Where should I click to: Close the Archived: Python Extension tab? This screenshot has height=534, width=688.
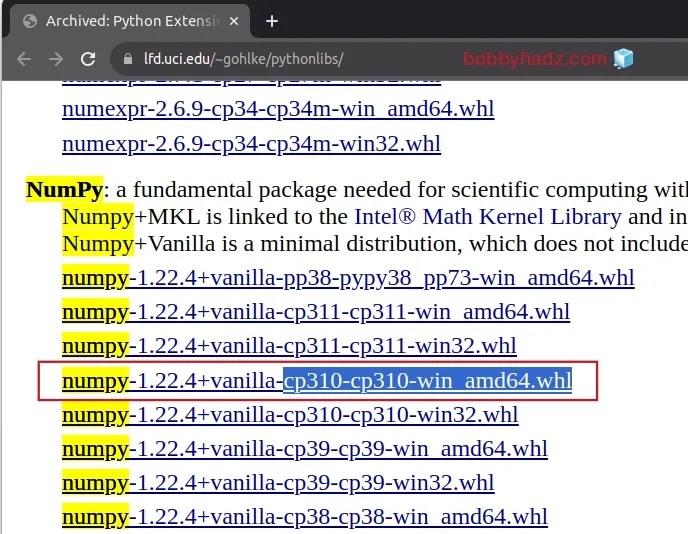click(x=234, y=21)
